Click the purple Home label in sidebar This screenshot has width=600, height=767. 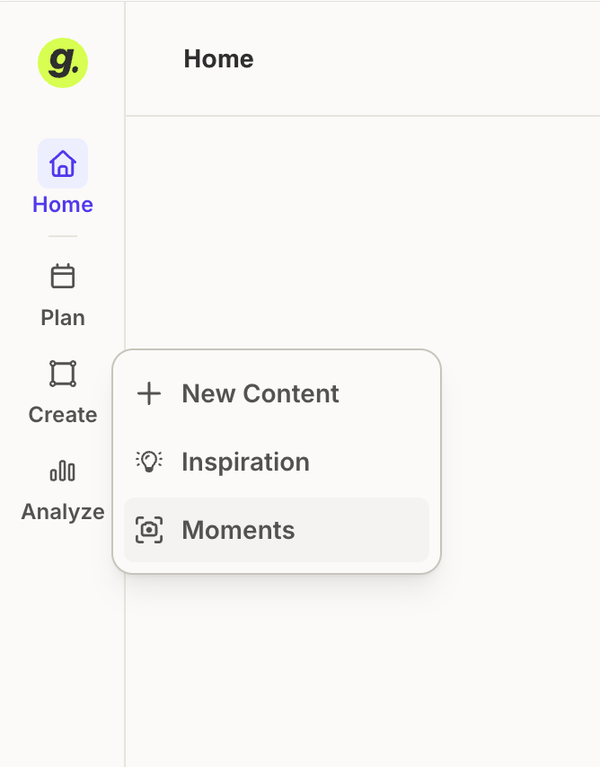(63, 204)
